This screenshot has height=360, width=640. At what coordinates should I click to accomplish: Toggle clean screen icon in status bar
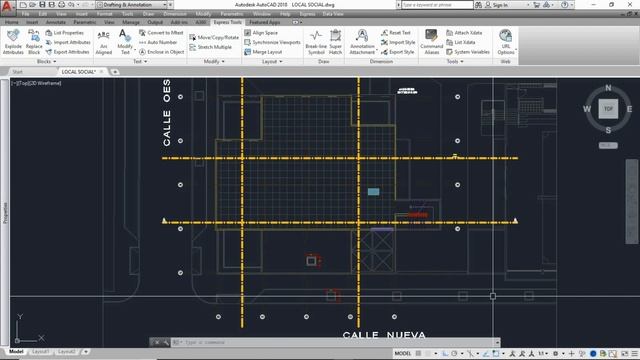tap(624, 353)
